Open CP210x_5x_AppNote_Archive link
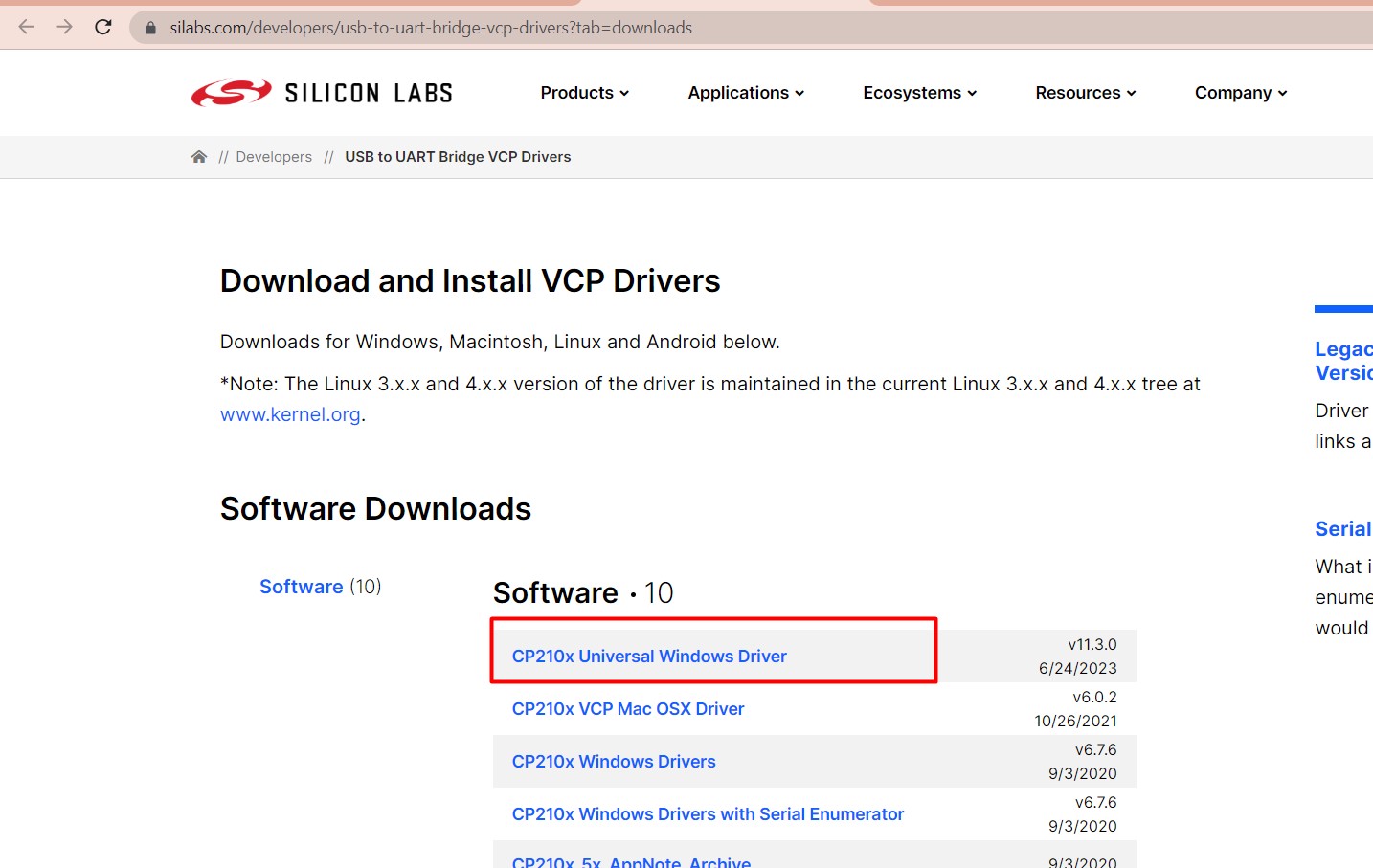This screenshot has height=868, width=1373. point(631,861)
